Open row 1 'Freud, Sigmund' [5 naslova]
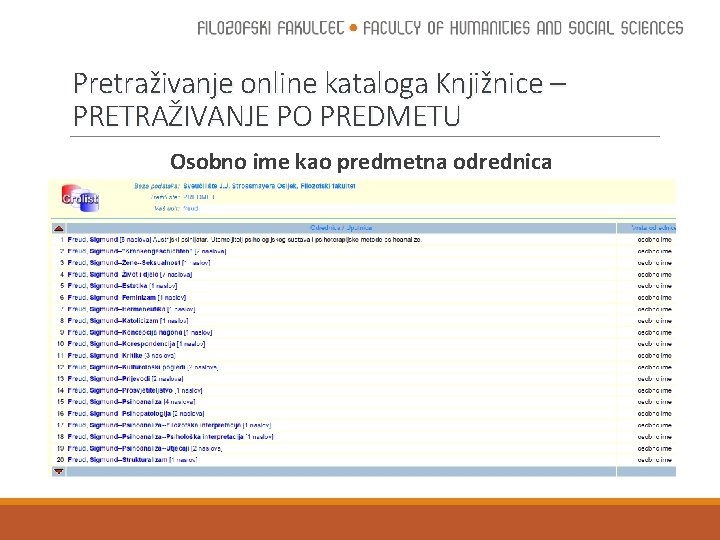This screenshot has width=720, height=540. pos(109,240)
